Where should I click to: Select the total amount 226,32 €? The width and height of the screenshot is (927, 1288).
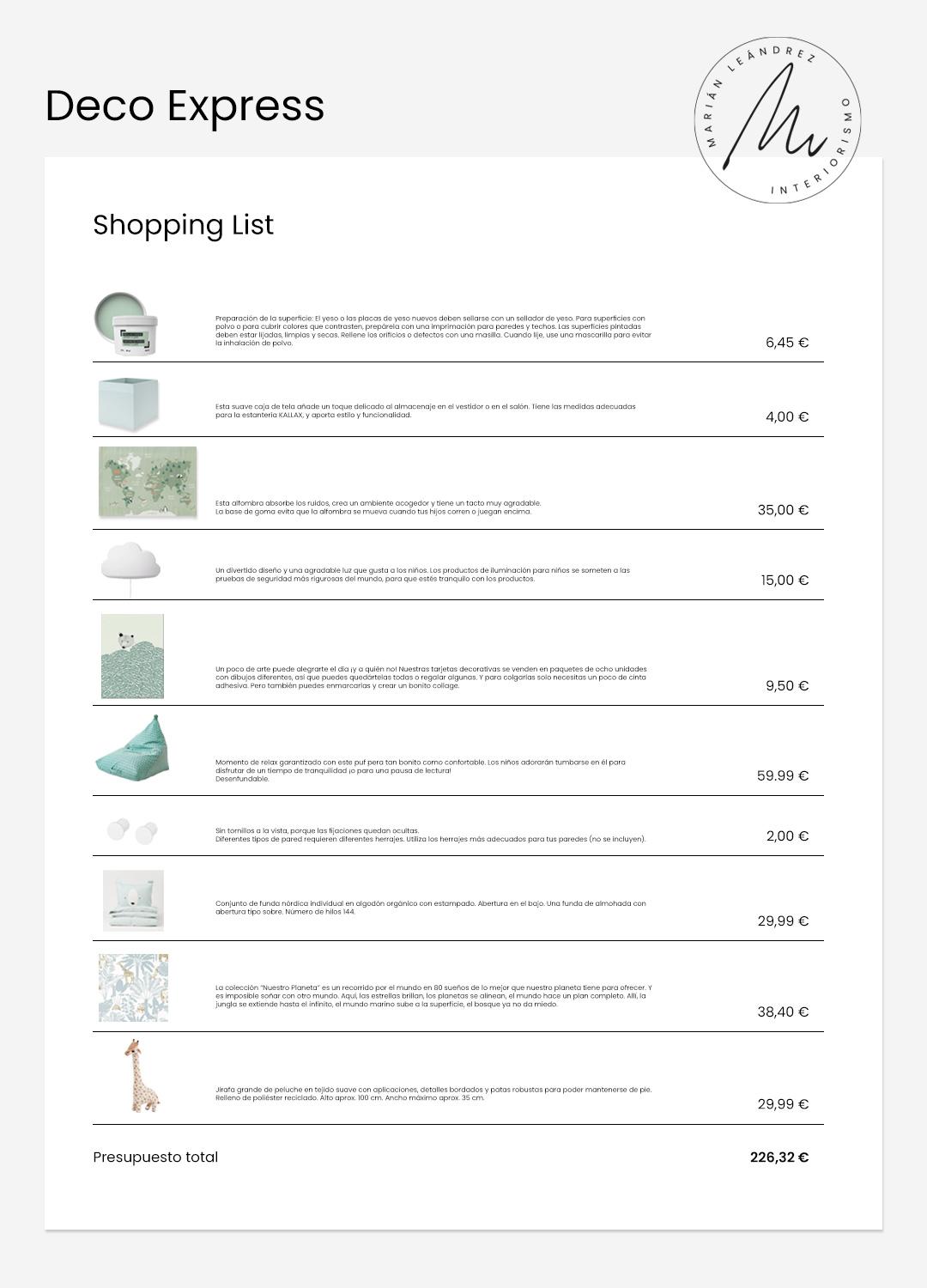click(x=779, y=1157)
